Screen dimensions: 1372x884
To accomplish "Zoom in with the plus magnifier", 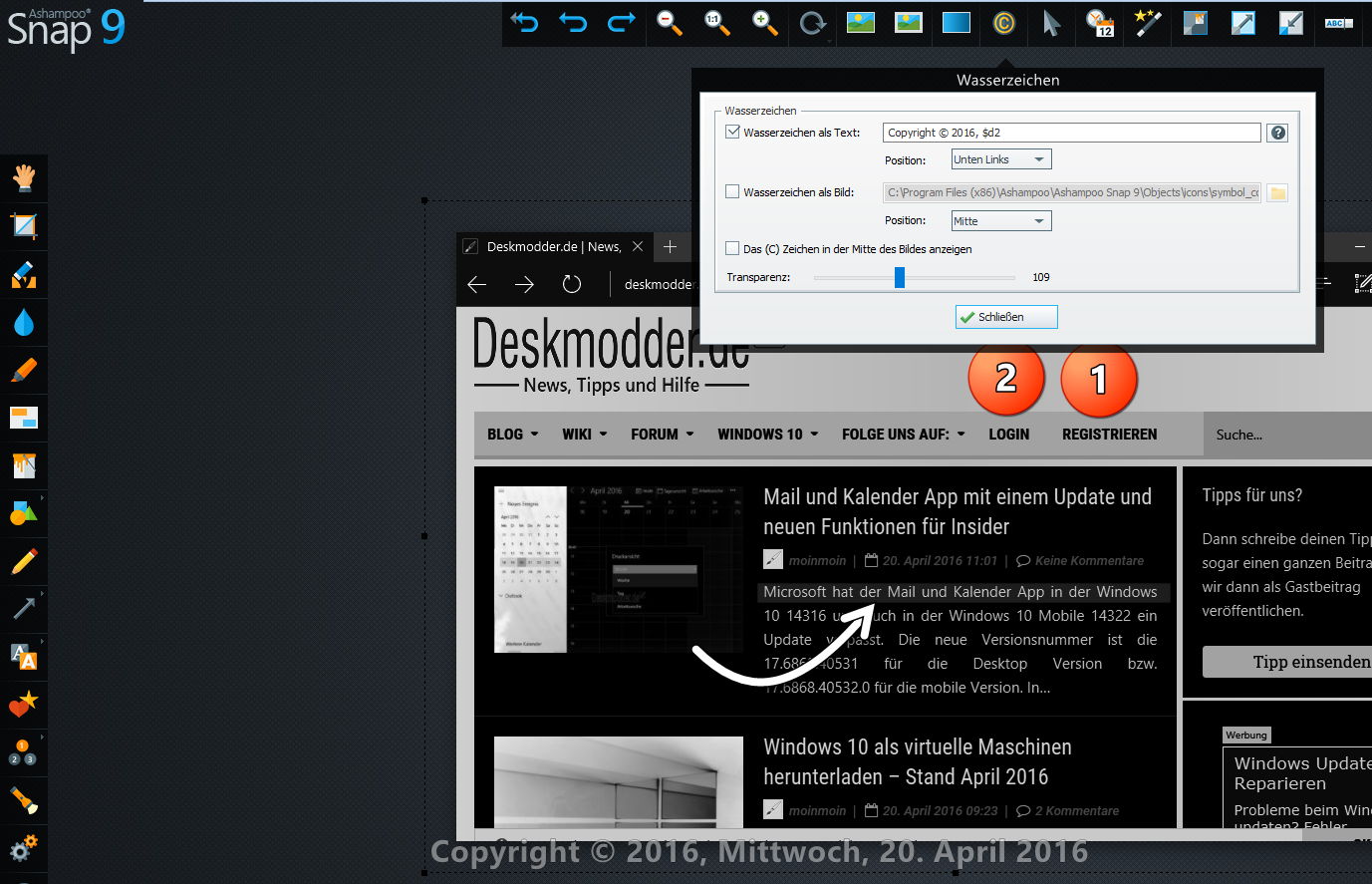I will 765,22.
